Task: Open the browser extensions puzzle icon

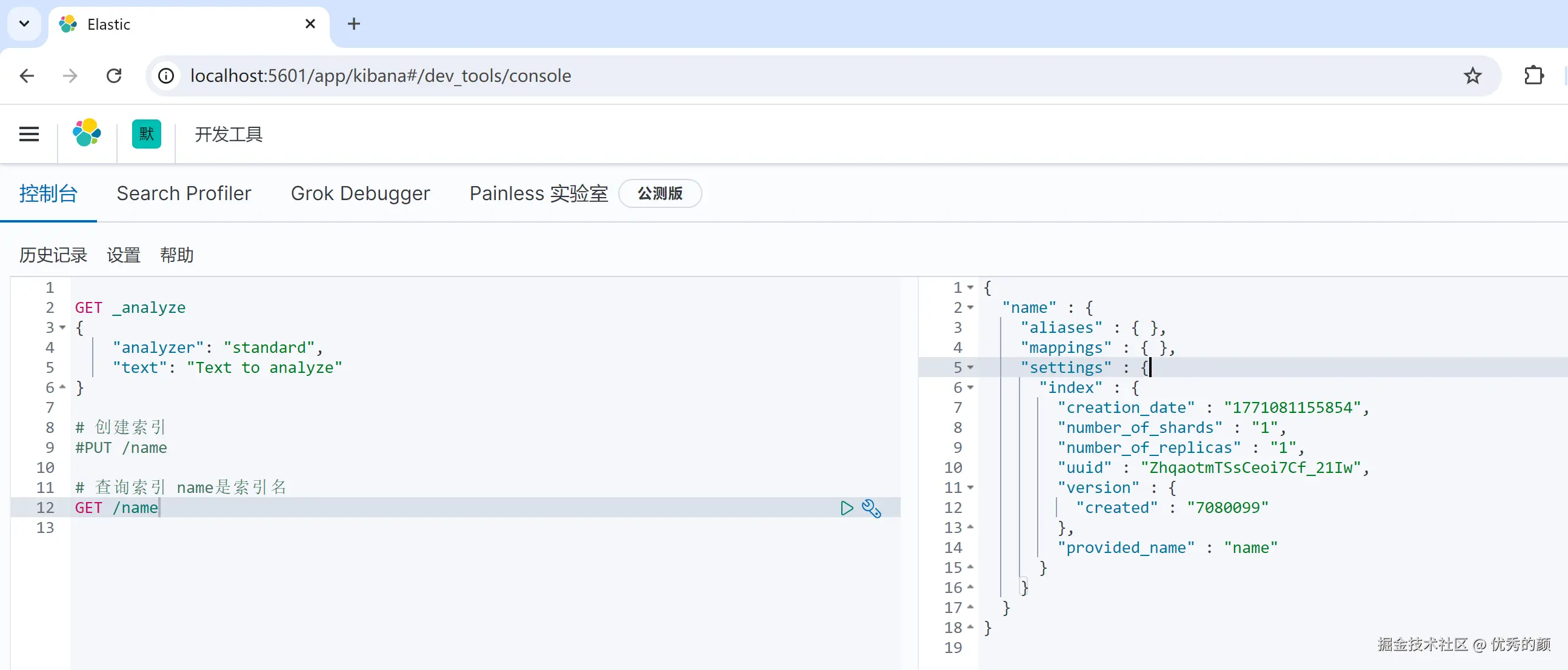Action: (x=1533, y=76)
